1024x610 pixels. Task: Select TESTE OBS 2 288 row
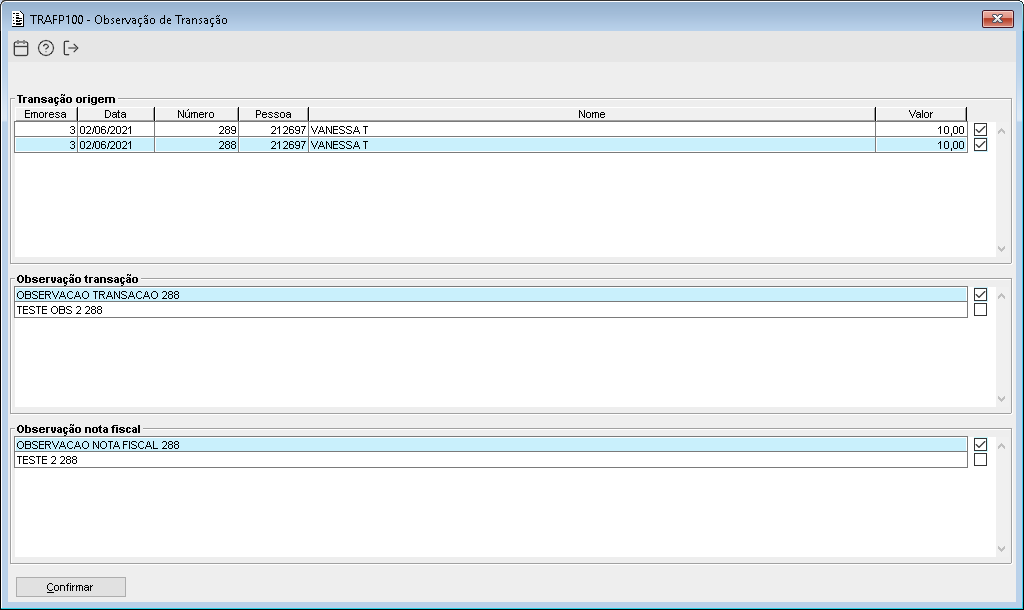[x=490, y=310]
